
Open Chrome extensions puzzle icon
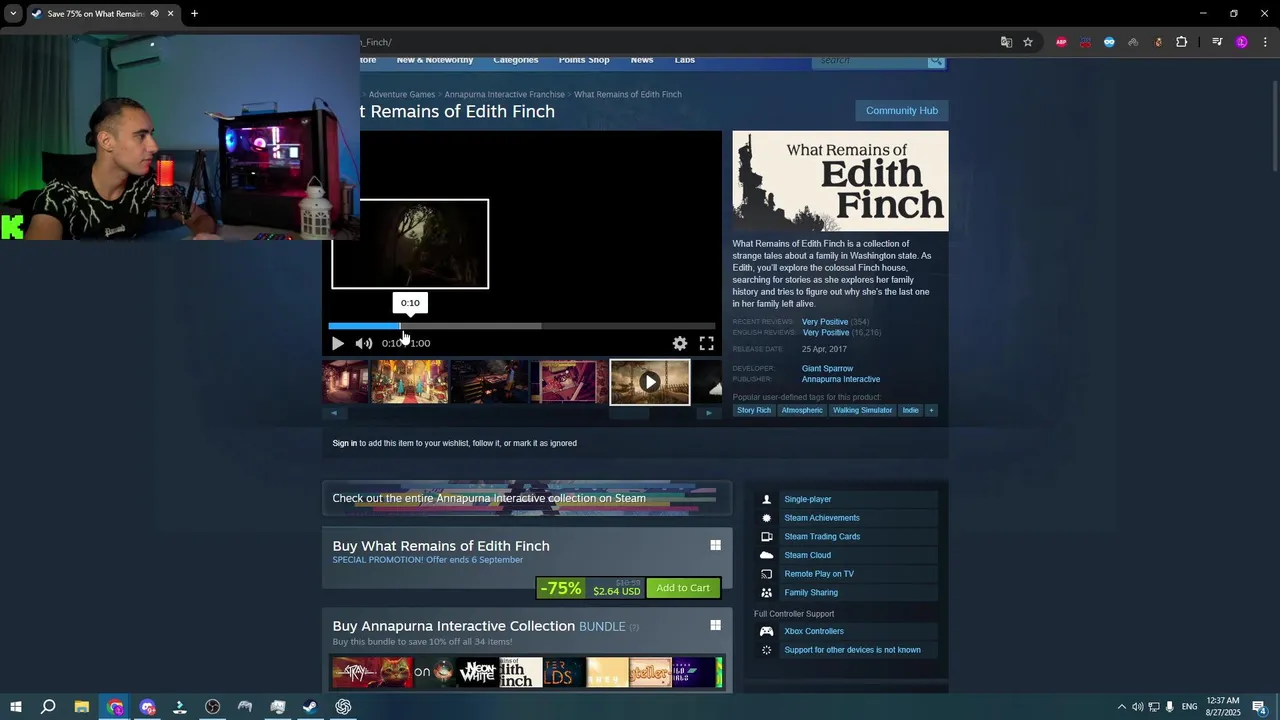1182,42
